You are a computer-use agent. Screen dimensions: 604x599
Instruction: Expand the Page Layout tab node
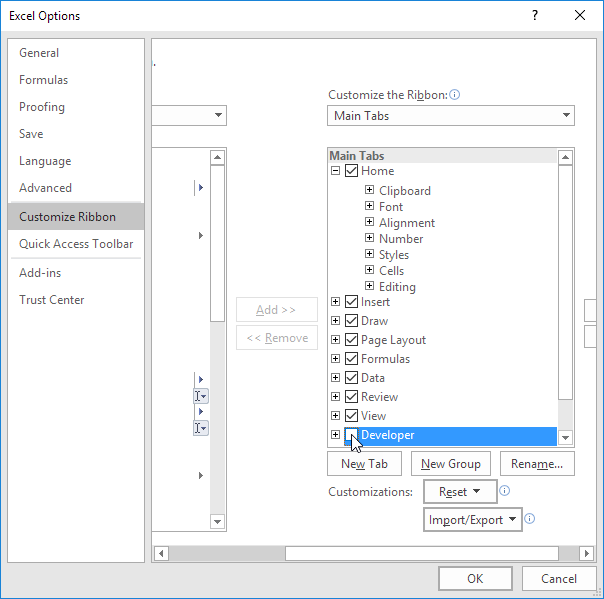pyautogui.click(x=336, y=339)
